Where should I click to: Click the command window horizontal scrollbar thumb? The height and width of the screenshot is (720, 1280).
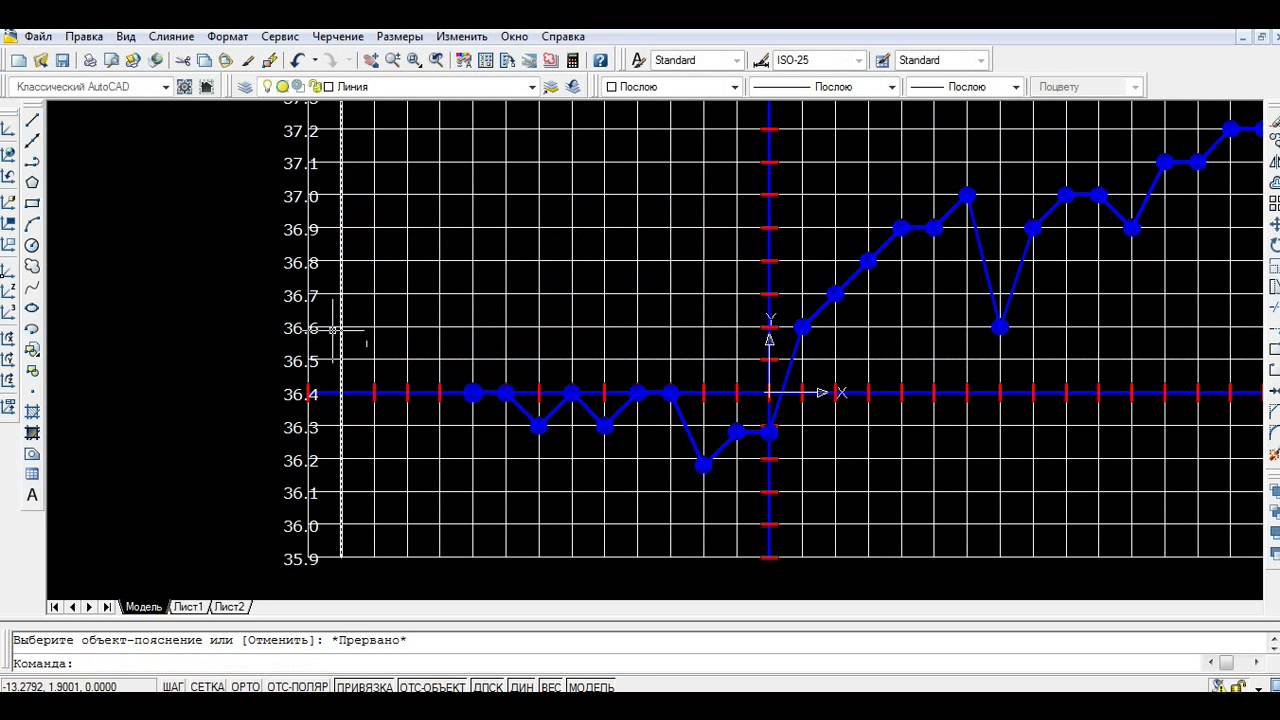tap(1226, 662)
